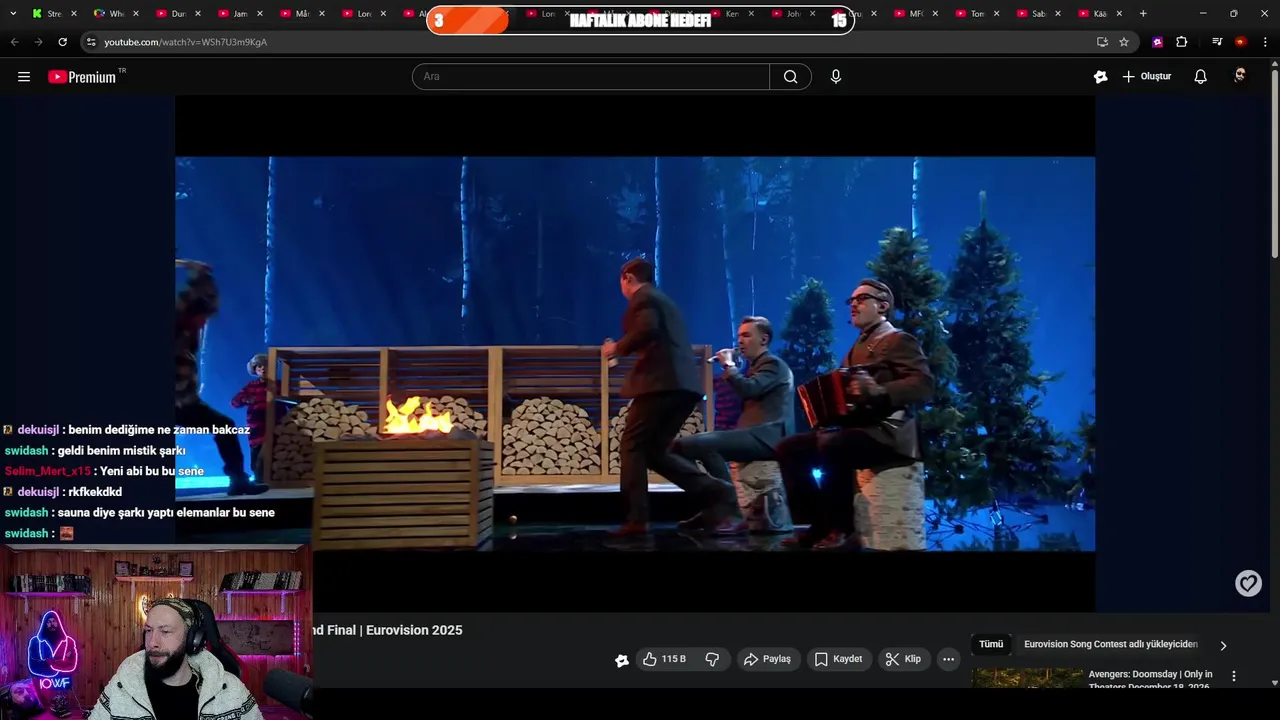Open the YouTube account avatar menu

pos(1240,76)
